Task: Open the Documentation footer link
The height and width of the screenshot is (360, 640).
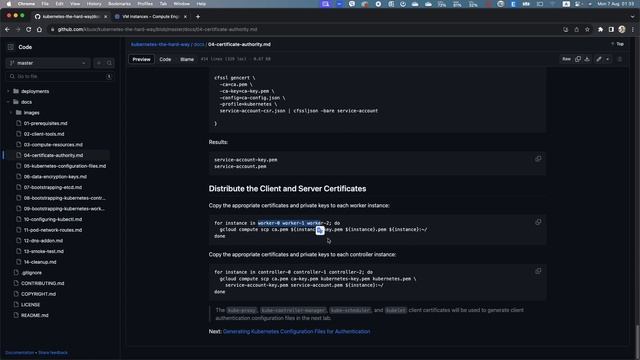Action: [20, 353]
